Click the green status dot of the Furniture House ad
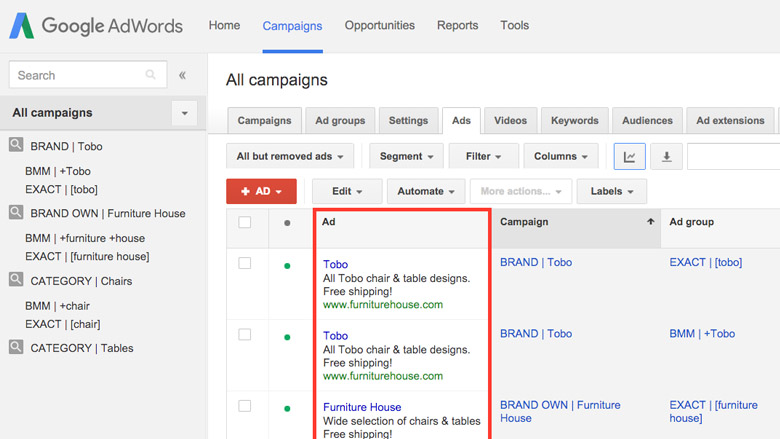The height and width of the screenshot is (439, 780). coord(287,409)
